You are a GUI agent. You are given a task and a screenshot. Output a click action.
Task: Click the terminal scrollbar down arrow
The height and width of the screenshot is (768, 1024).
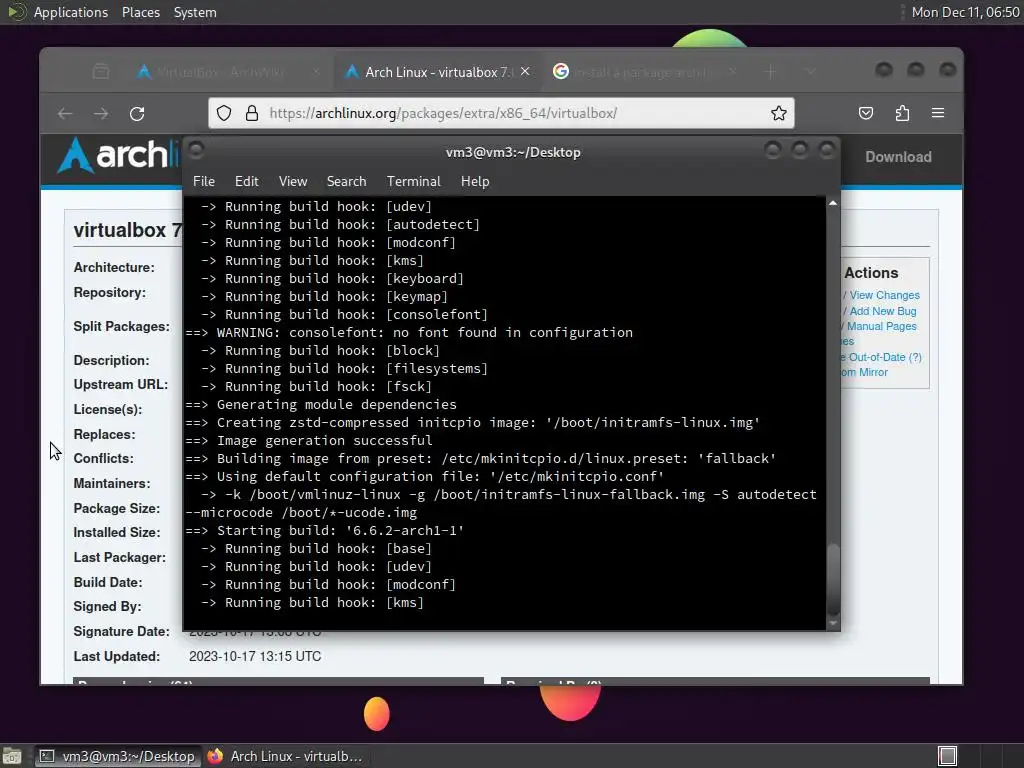(x=833, y=624)
